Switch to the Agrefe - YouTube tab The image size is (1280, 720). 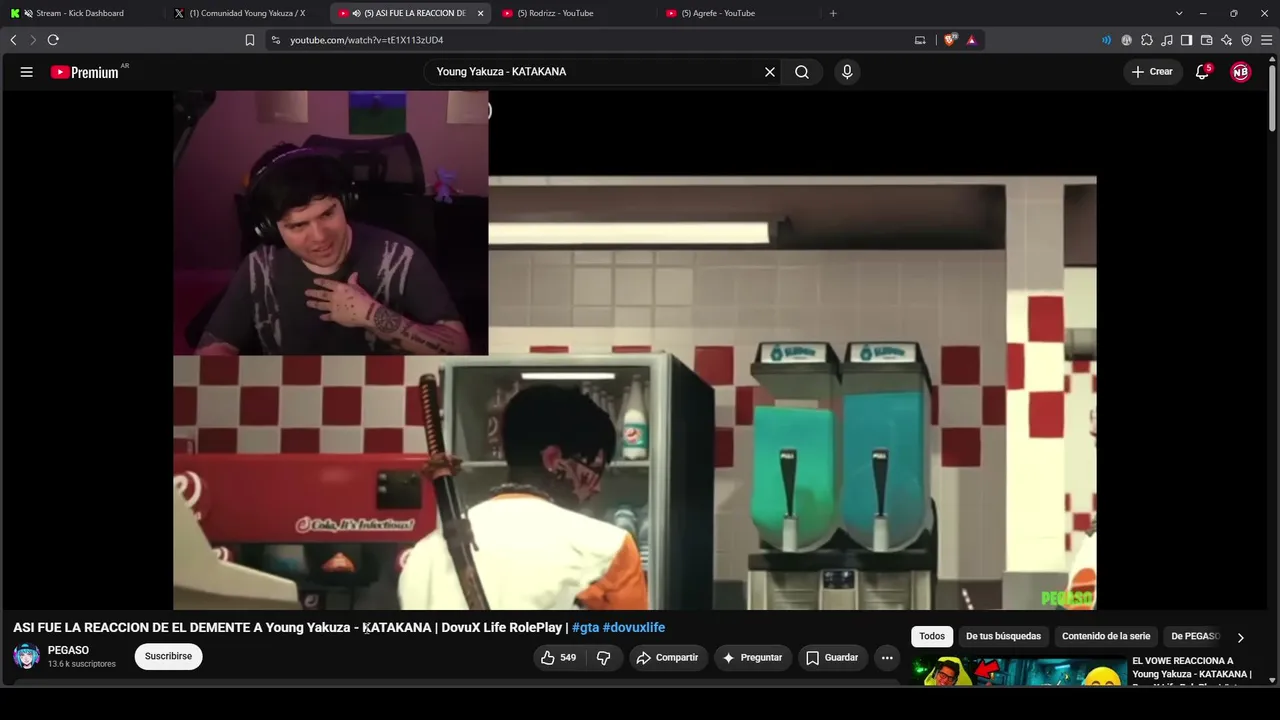coord(739,13)
